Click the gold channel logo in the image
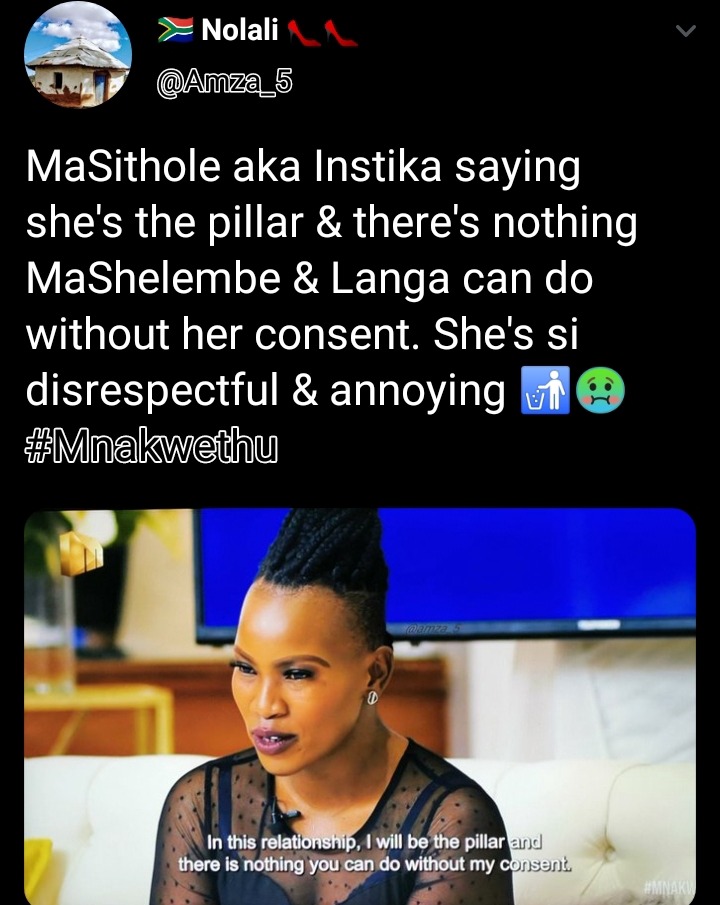The height and width of the screenshot is (905, 720). (x=81, y=555)
